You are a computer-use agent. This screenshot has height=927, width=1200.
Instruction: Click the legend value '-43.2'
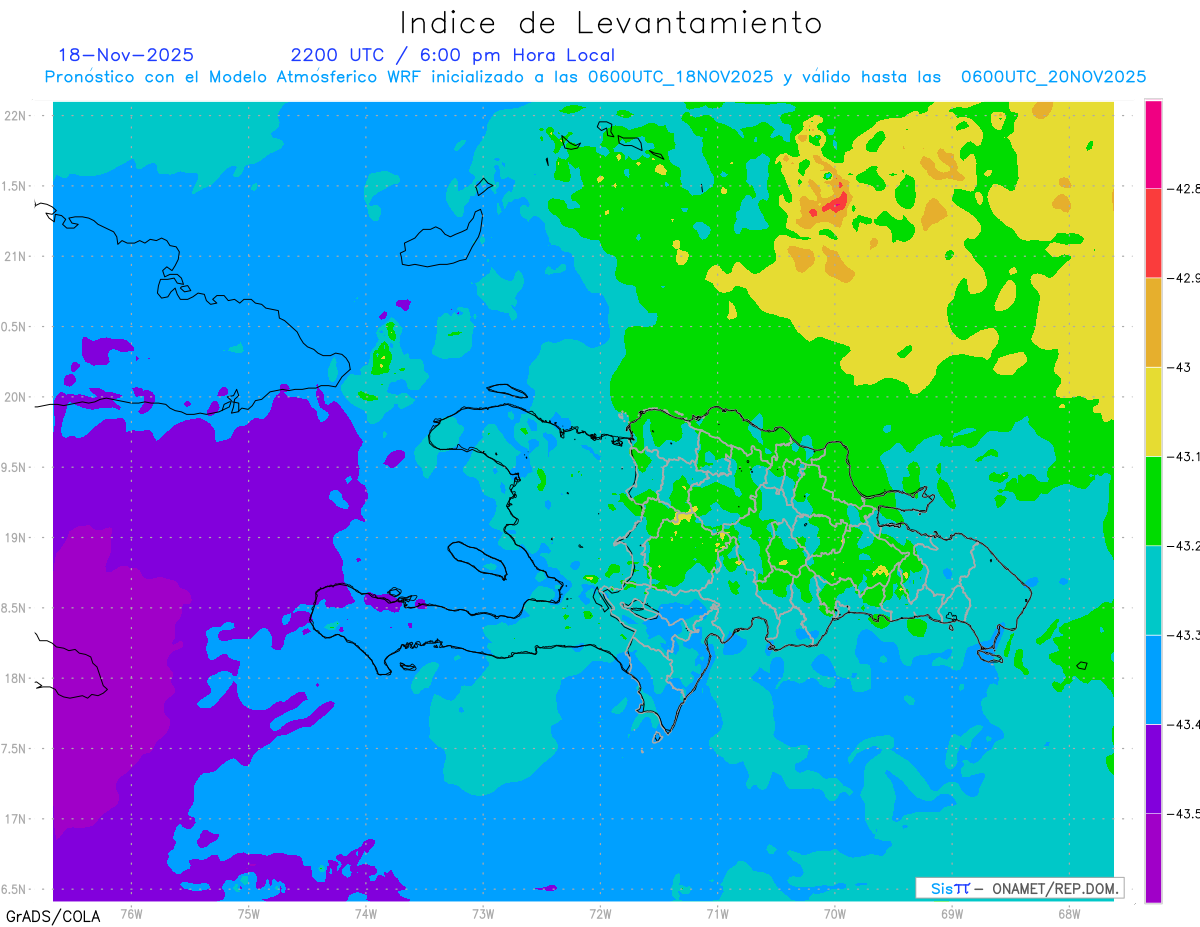click(1183, 545)
